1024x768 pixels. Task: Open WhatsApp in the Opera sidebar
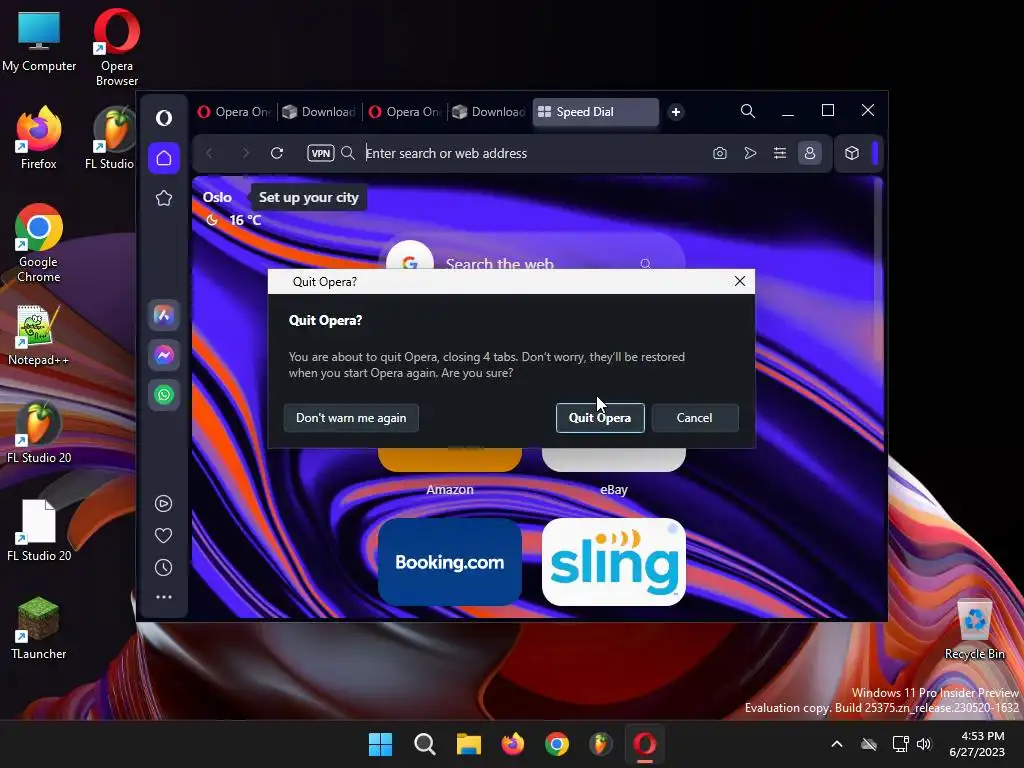click(164, 394)
